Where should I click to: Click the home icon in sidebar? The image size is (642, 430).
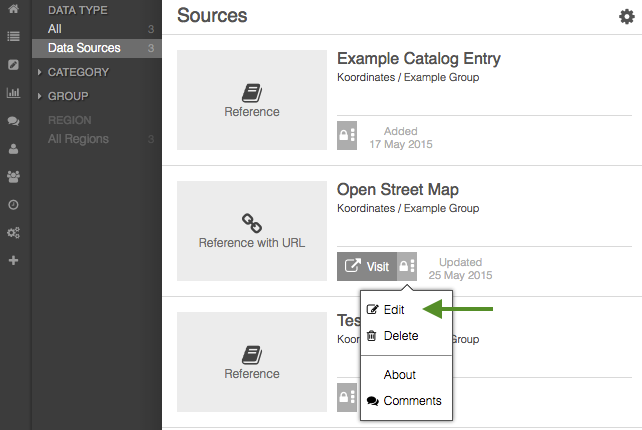(14, 8)
